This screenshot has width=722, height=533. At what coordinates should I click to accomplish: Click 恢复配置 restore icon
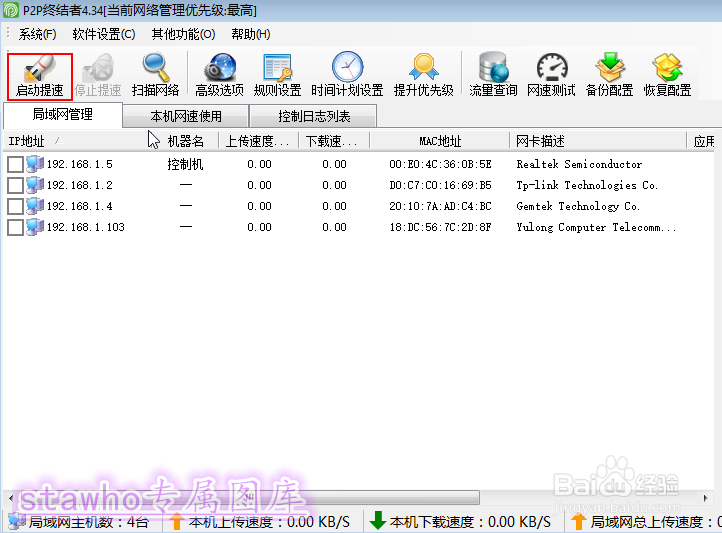point(668,67)
